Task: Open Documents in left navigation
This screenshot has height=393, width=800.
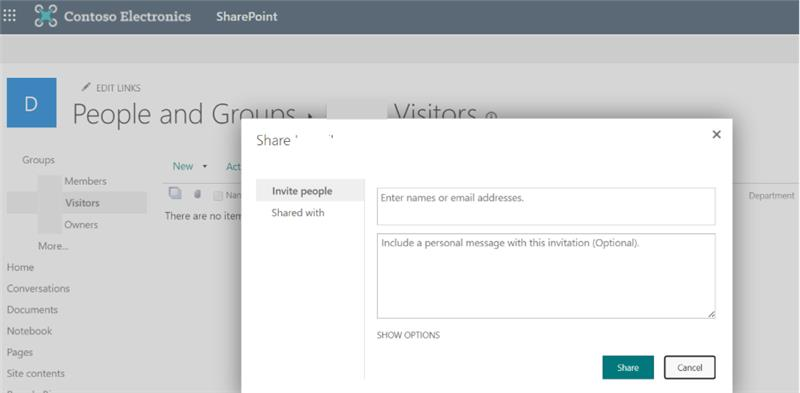Action: pyautogui.click(x=32, y=310)
